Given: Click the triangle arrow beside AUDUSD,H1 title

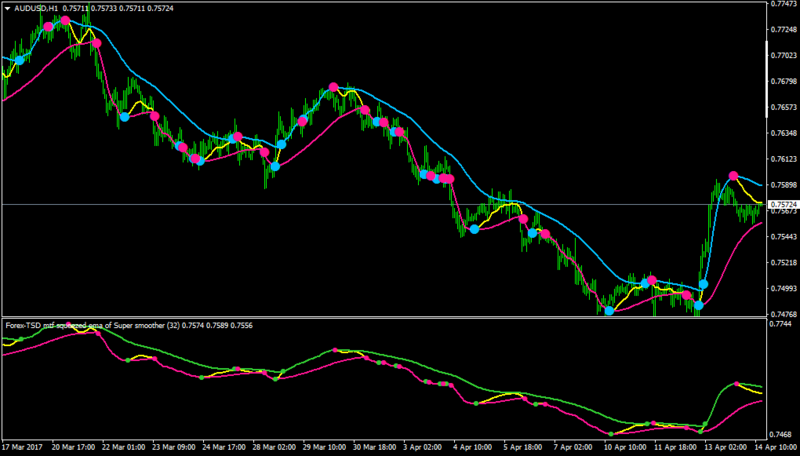Looking at the screenshot, I should pyautogui.click(x=8, y=9).
